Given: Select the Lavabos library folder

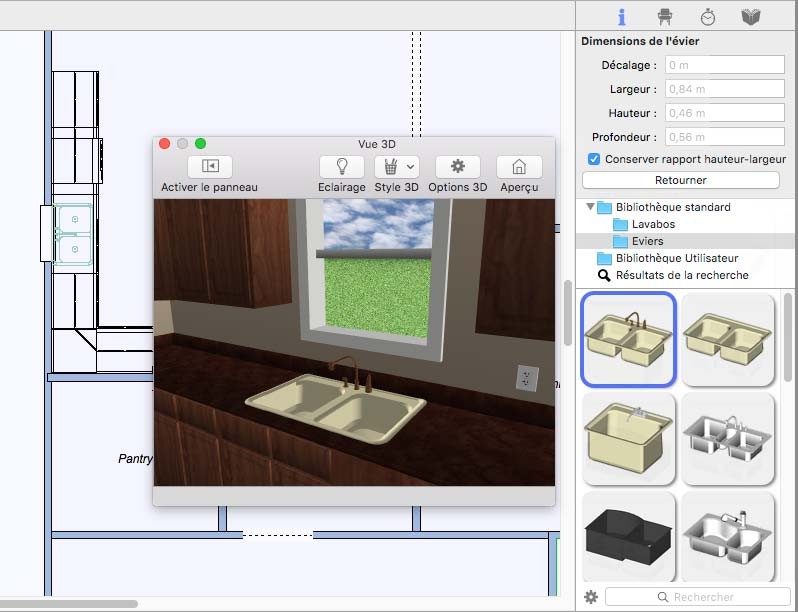Looking at the screenshot, I should pyautogui.click(x=653, y=224).
